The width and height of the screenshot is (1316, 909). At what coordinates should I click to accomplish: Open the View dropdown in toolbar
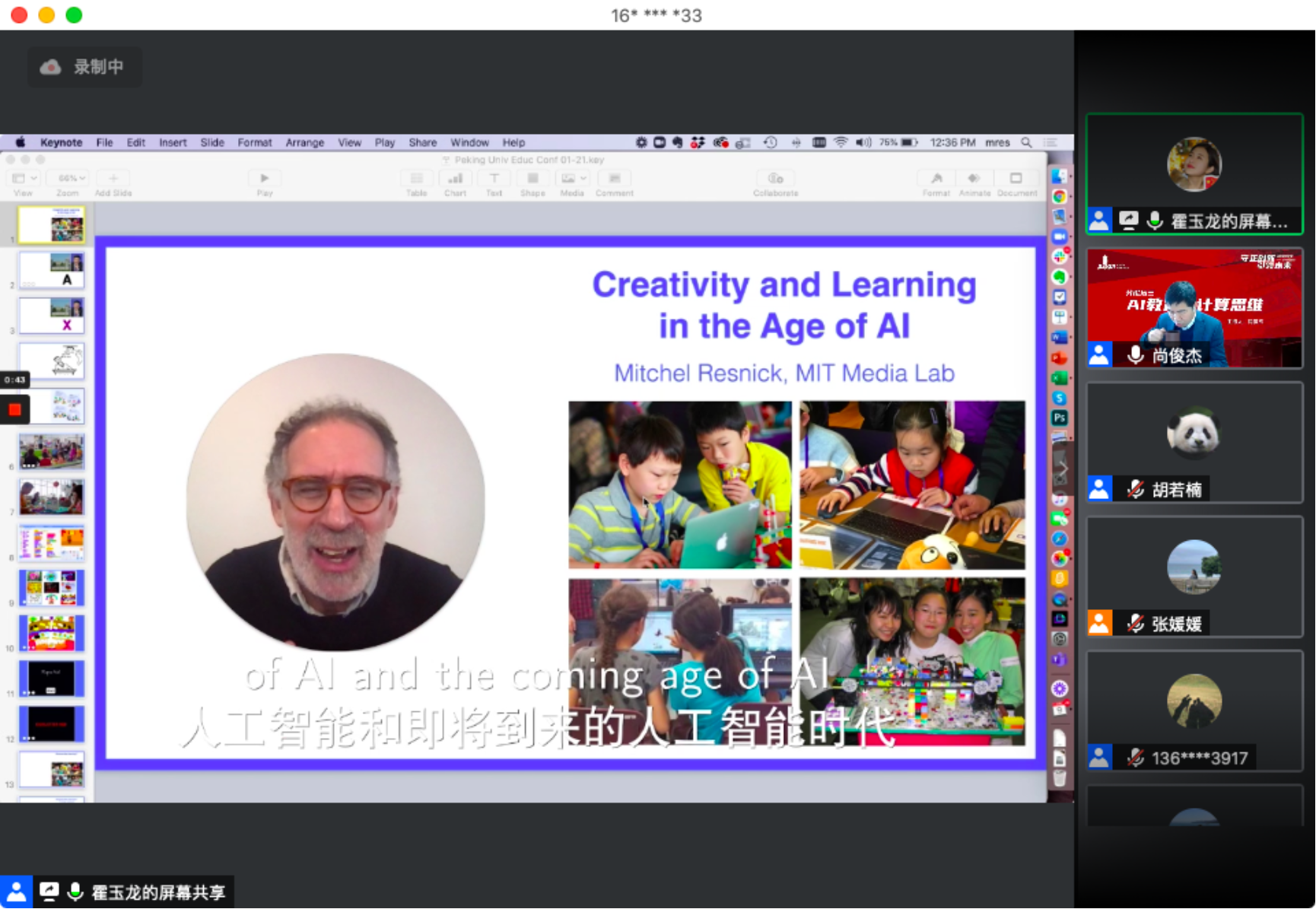[x=24, y=179]
